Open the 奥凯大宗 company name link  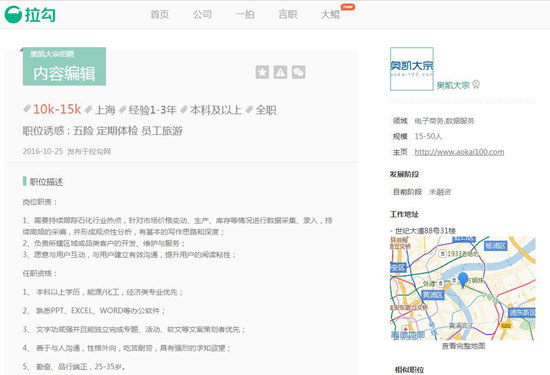coord(453,85)
